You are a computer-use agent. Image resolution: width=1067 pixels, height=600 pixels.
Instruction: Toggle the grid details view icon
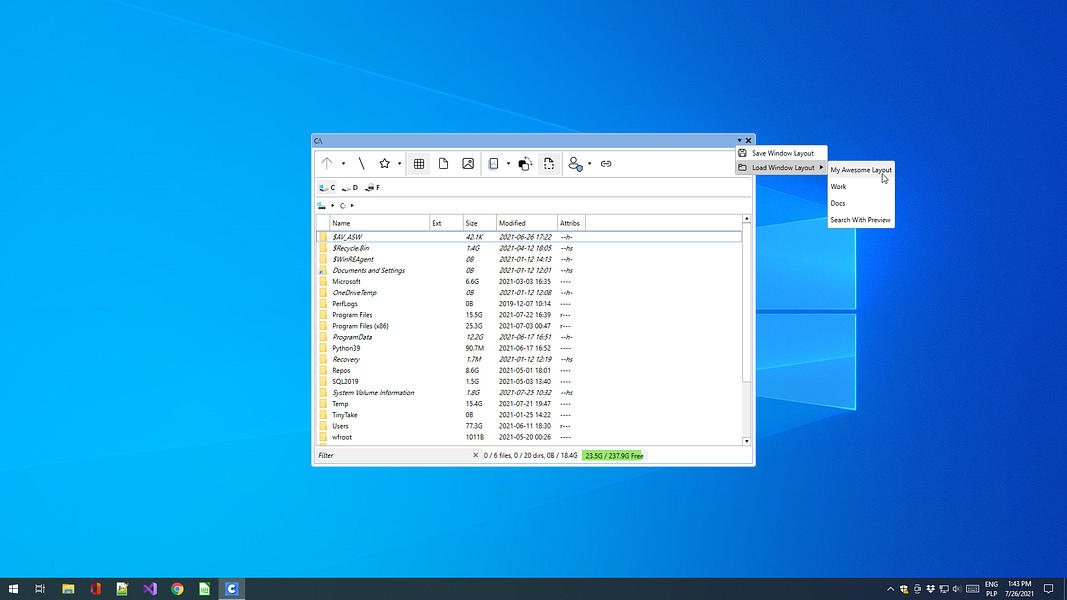[x=419, y=164]
